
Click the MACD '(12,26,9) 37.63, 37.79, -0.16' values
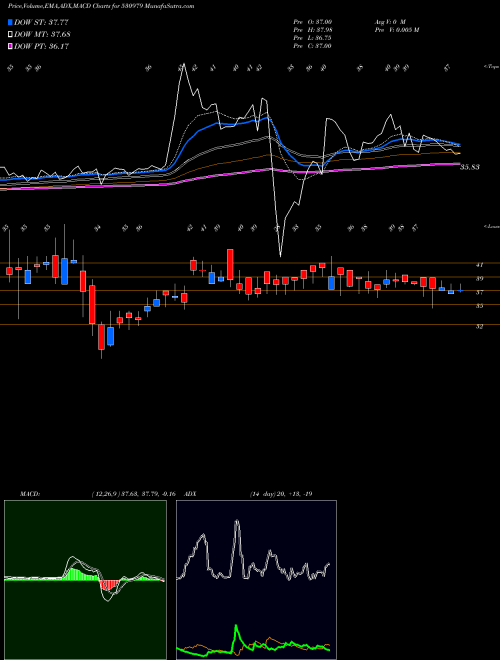click(x=136, y=494)
